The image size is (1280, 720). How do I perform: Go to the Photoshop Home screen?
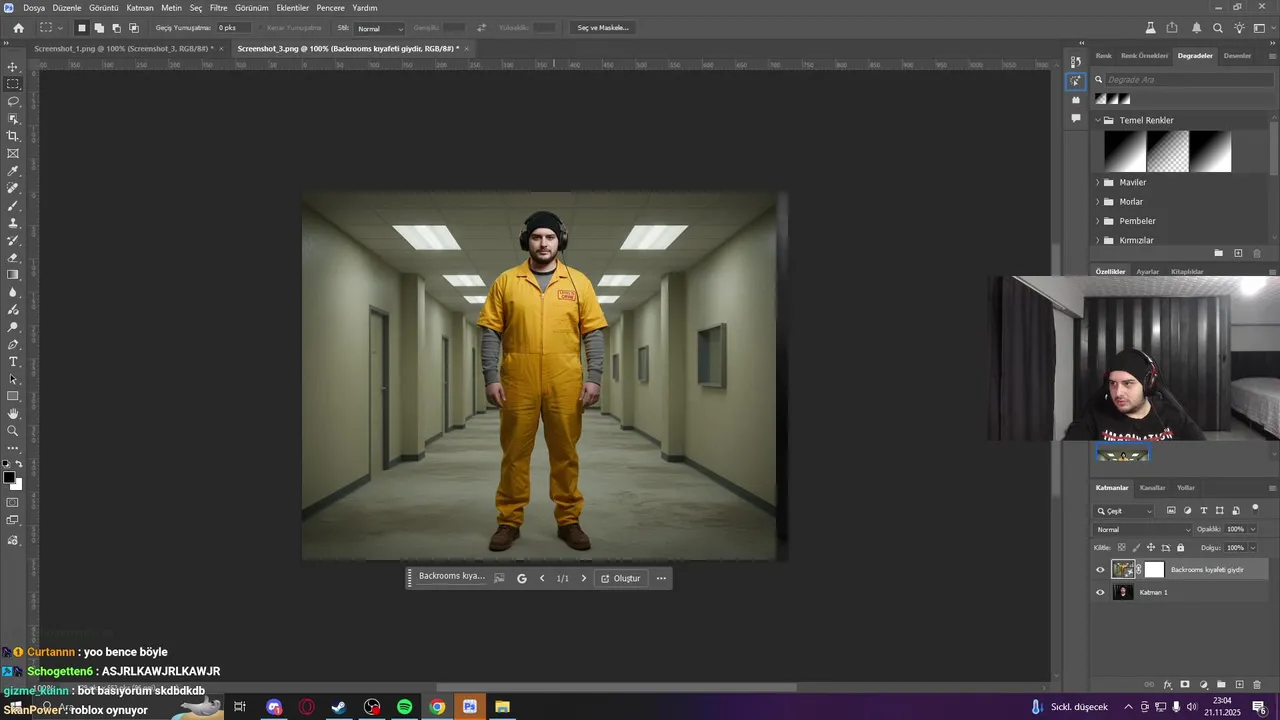18,28
